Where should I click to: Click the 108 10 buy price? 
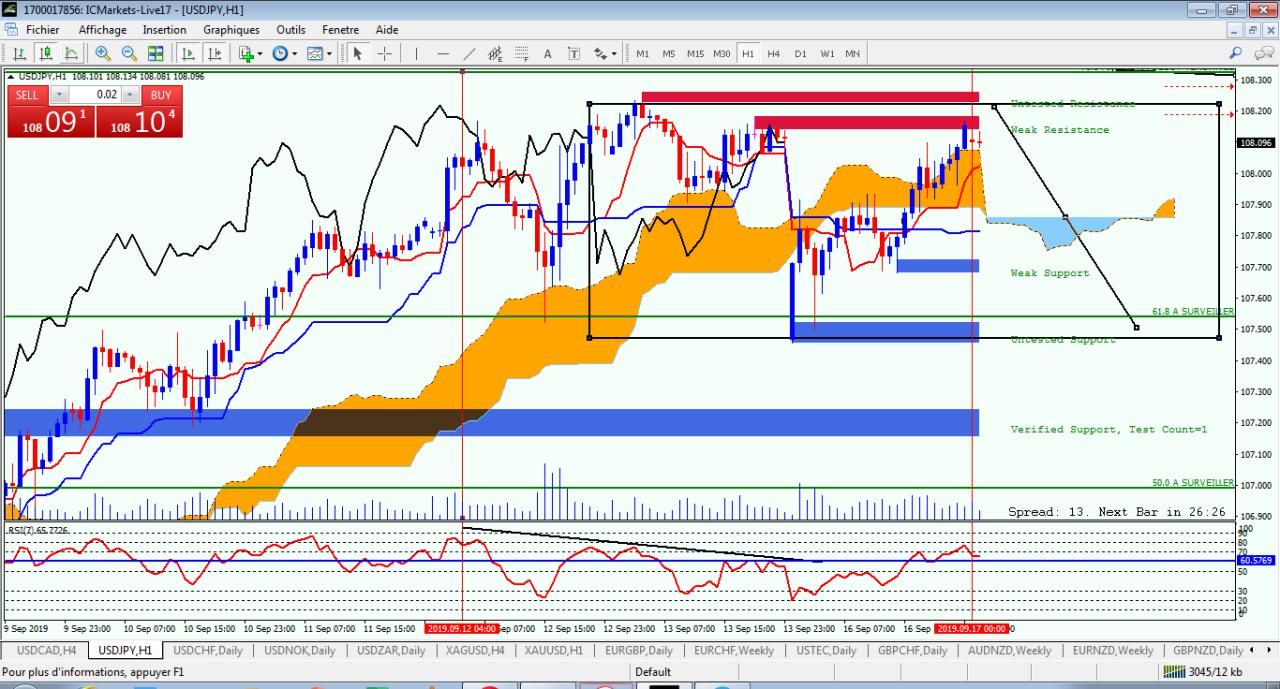[x=140, y=121]
